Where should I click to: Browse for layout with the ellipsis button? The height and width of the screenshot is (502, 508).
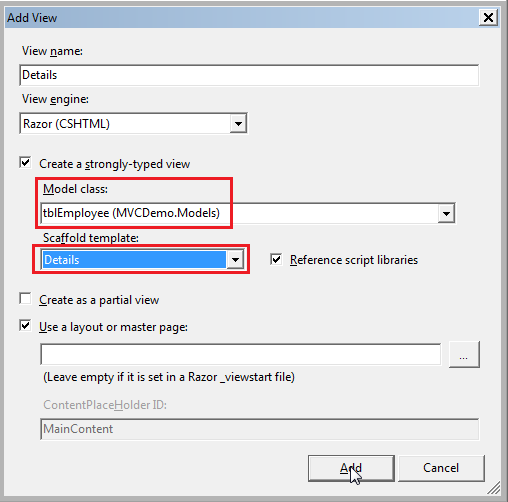(x=464, y=354)
